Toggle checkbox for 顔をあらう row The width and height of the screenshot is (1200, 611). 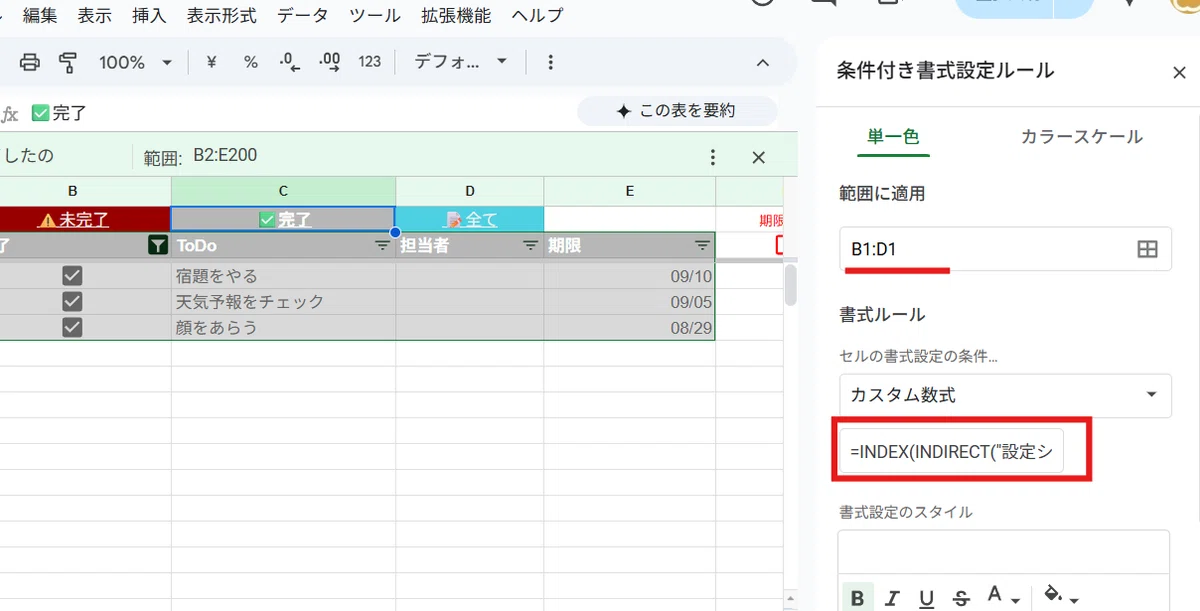pyautogui.click(x=72, y=327)
